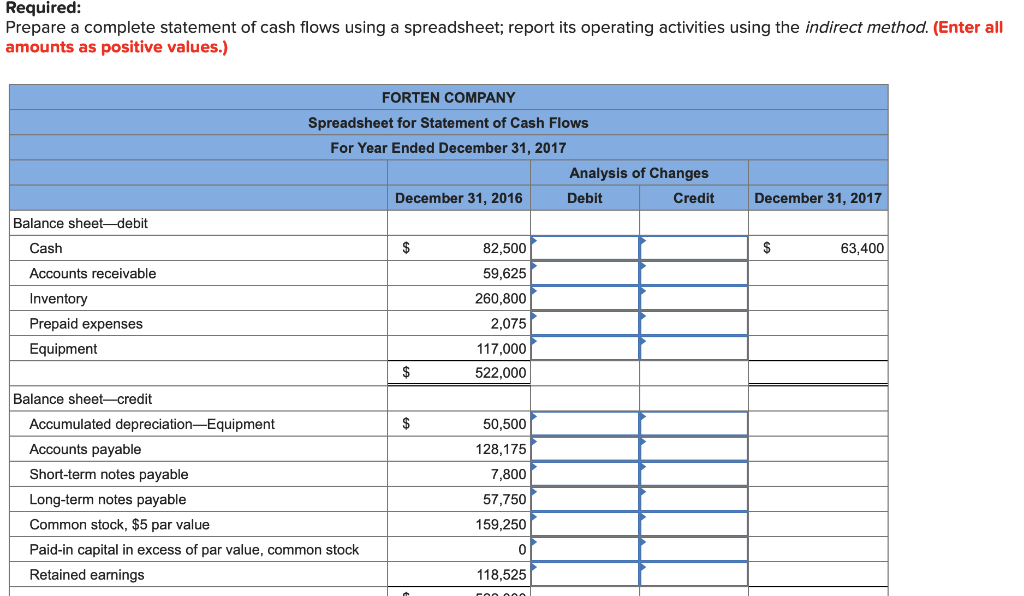Click 'Spreadsheet for Statement of Cash Flows' heading
This screenshot has height=596, width=1024.
pos(448,123)
